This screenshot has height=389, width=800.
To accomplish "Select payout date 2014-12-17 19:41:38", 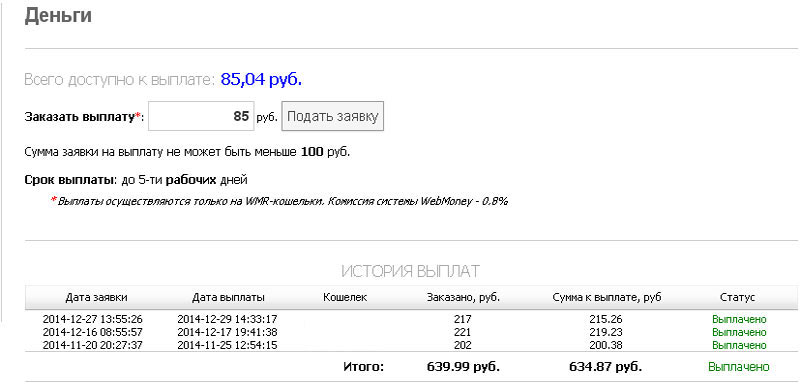I will 227,332.
